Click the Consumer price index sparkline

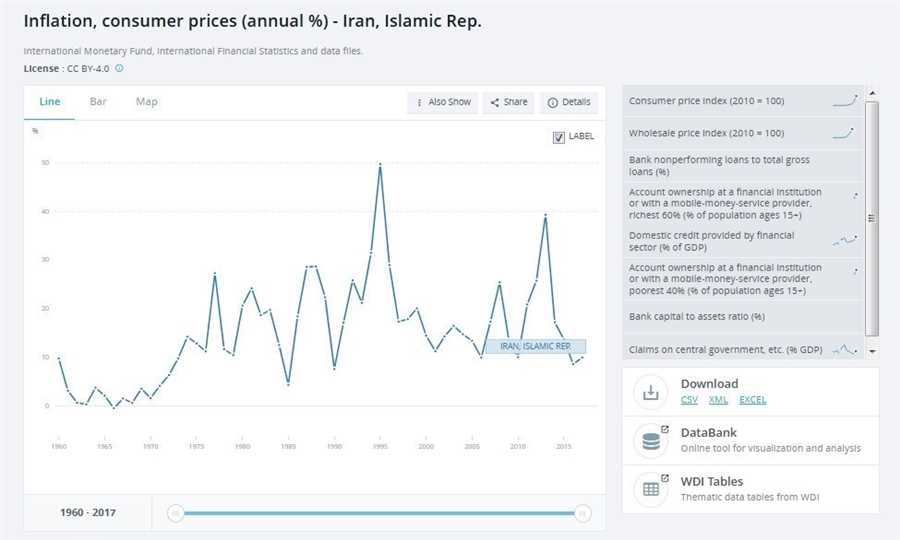pyautogui.click(x=845, y=100)
